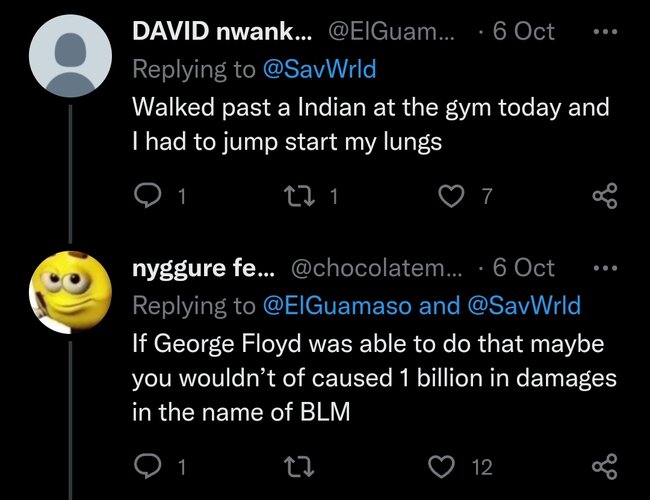Open the nyggure fe... display name profile

[204, 268]
